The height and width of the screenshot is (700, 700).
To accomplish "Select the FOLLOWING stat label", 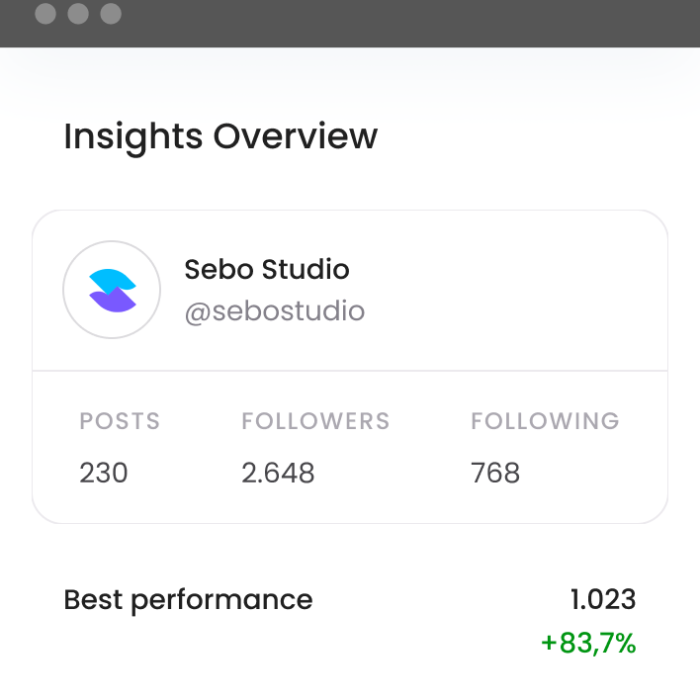I will point(545,421).
